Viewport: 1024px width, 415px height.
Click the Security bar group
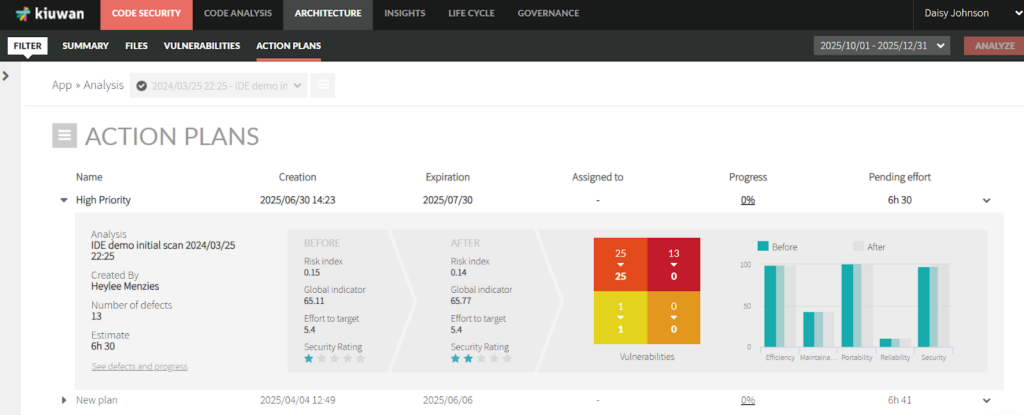[x=934, y=307]
